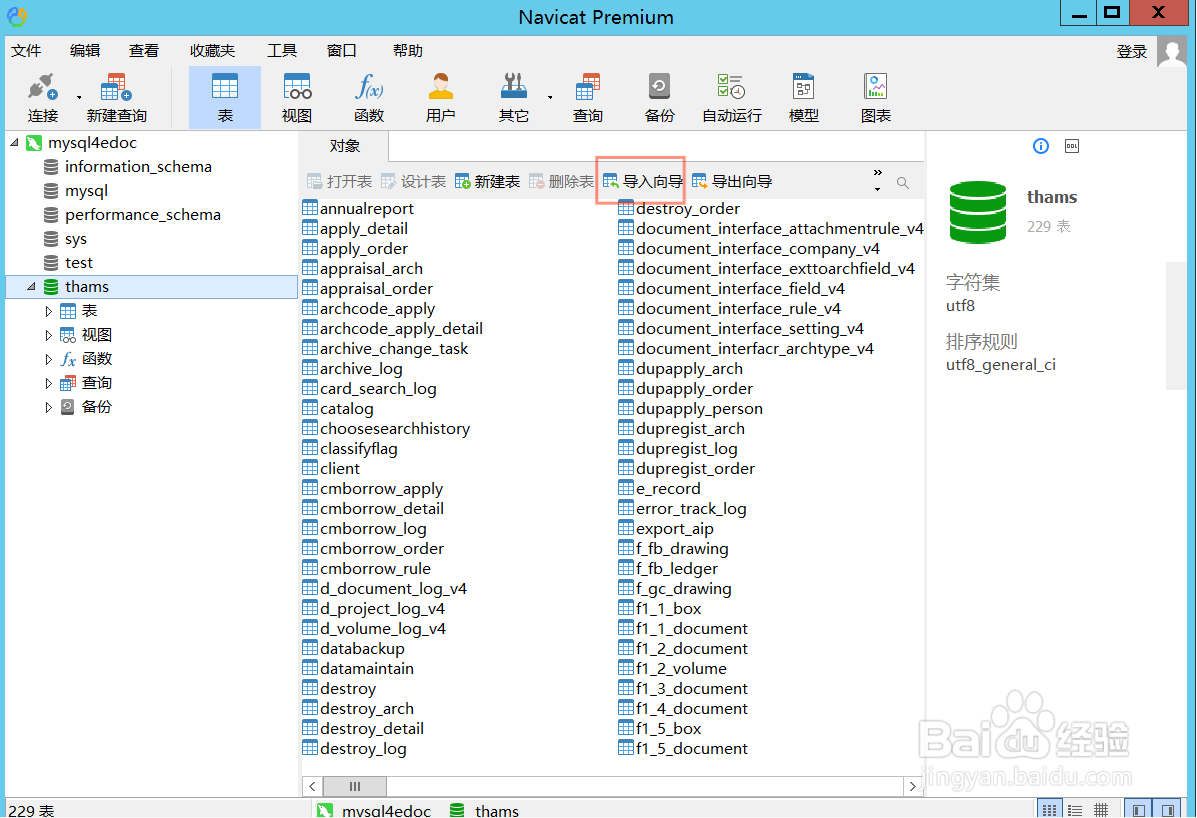Click the horizontal scrollbar right arrow
1197x818 pixels.
point(912,786)
